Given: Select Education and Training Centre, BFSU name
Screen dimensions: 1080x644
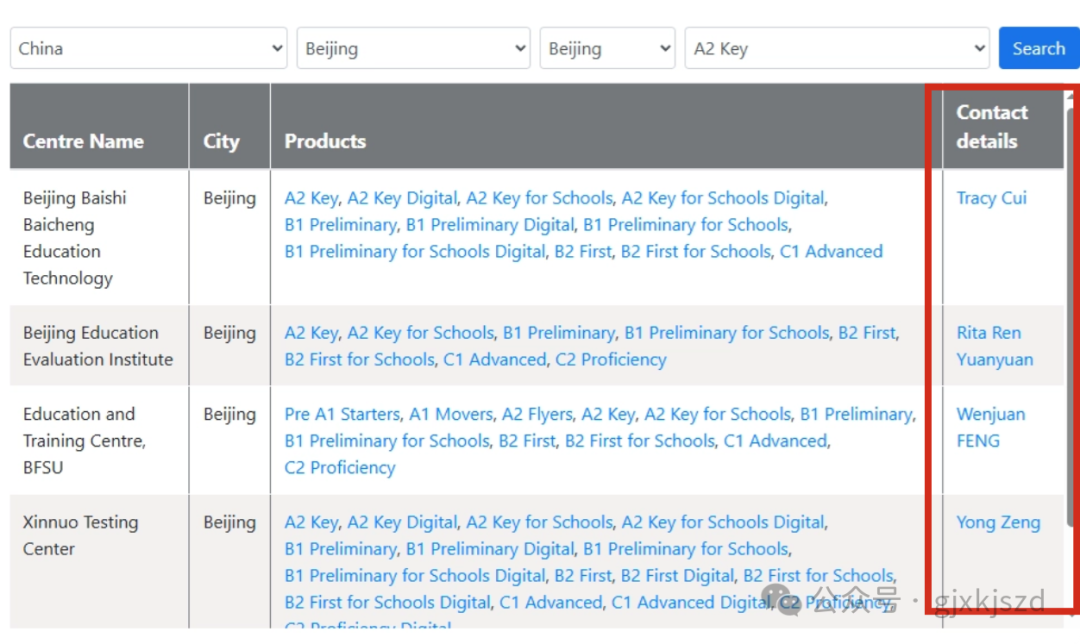Looking at the screenshot, I should [x=84, y=442].
